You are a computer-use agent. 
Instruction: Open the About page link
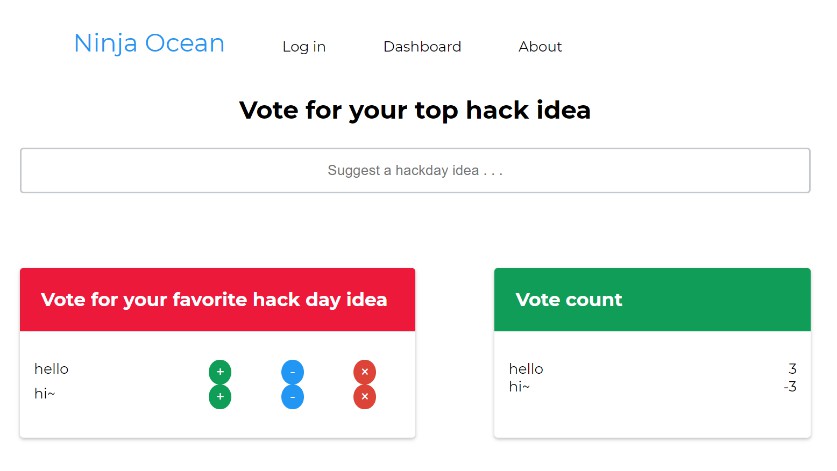click(540, 47)
